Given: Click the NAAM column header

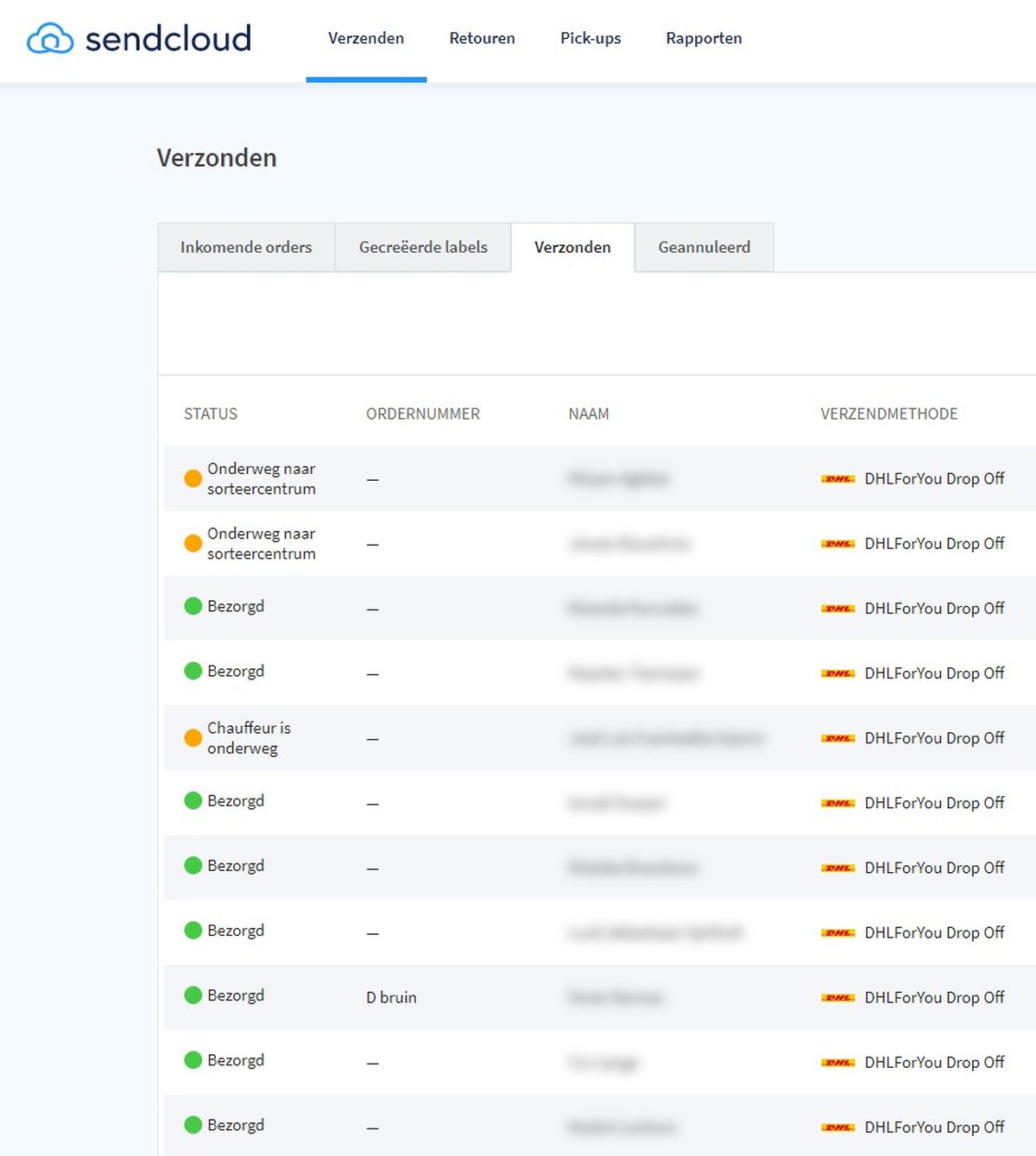Looking at the screenshot, I should point(589,414).
